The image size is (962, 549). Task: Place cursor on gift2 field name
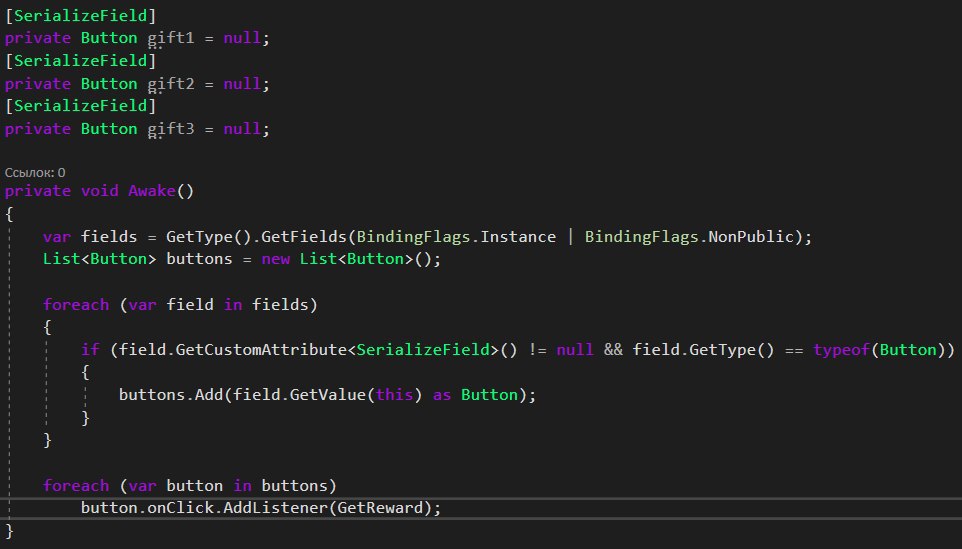tap(171, 83)
